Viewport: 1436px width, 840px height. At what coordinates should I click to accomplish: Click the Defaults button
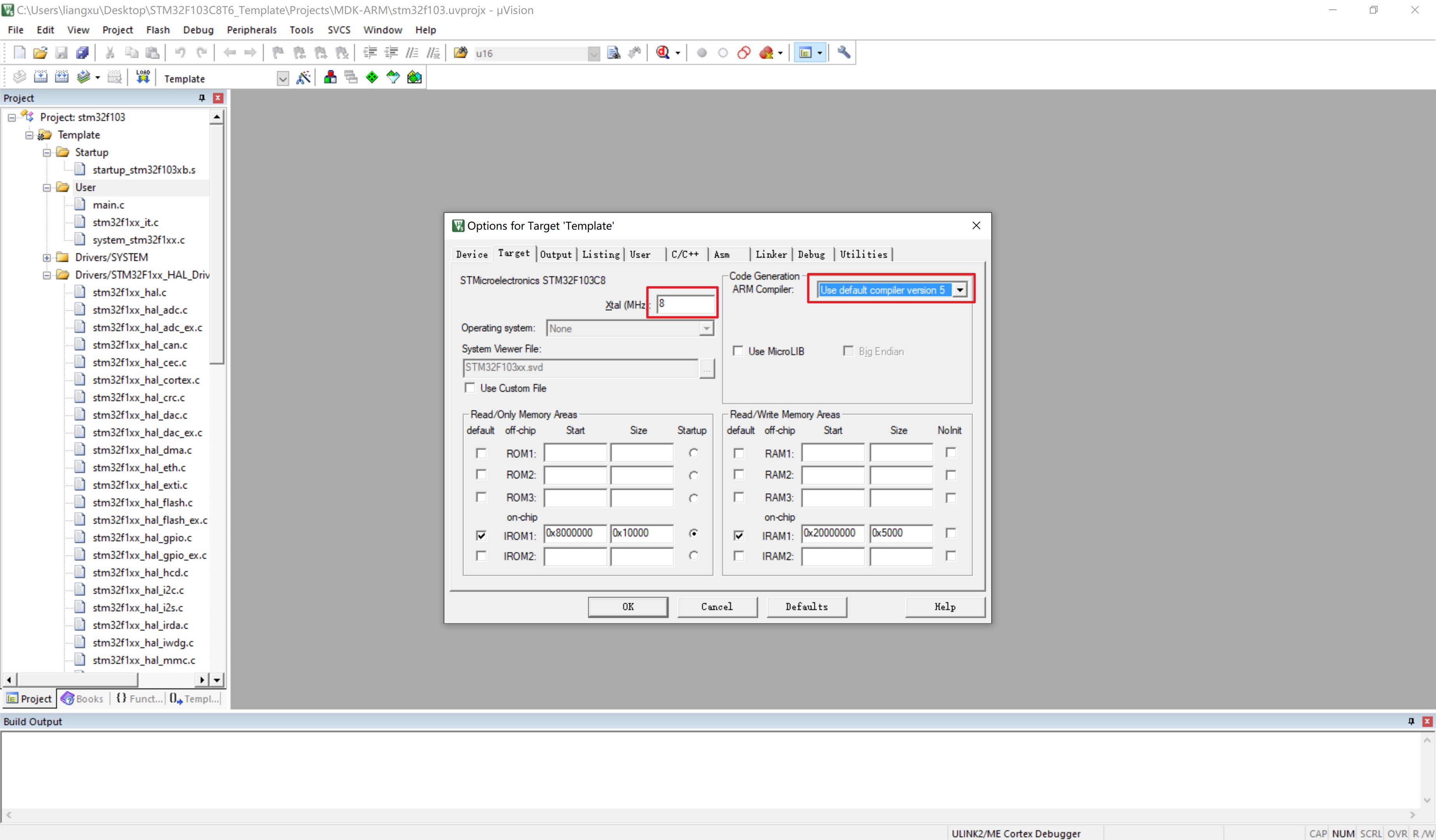click(806, 606)
